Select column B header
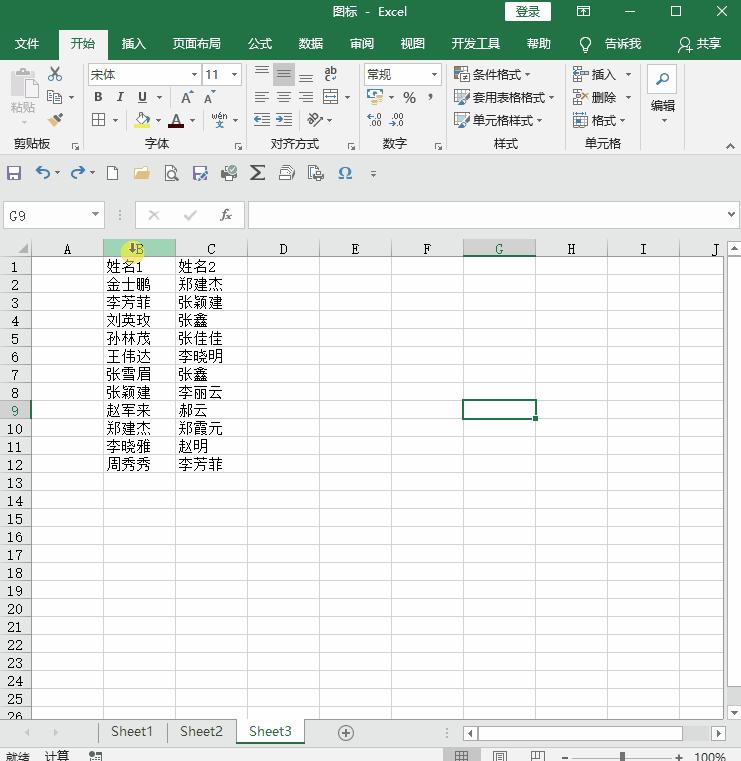 (139, 249)
